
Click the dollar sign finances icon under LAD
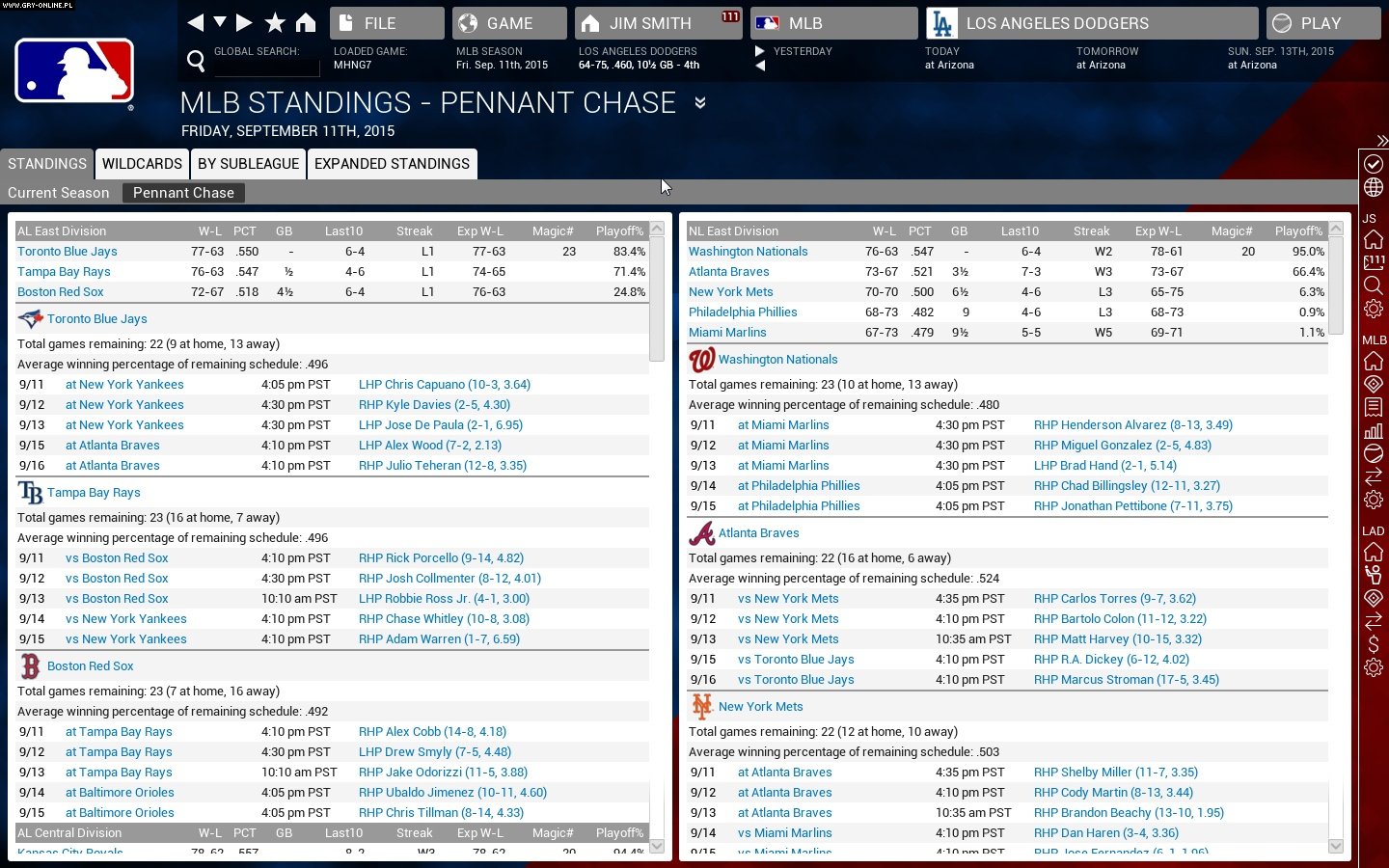1374,643
